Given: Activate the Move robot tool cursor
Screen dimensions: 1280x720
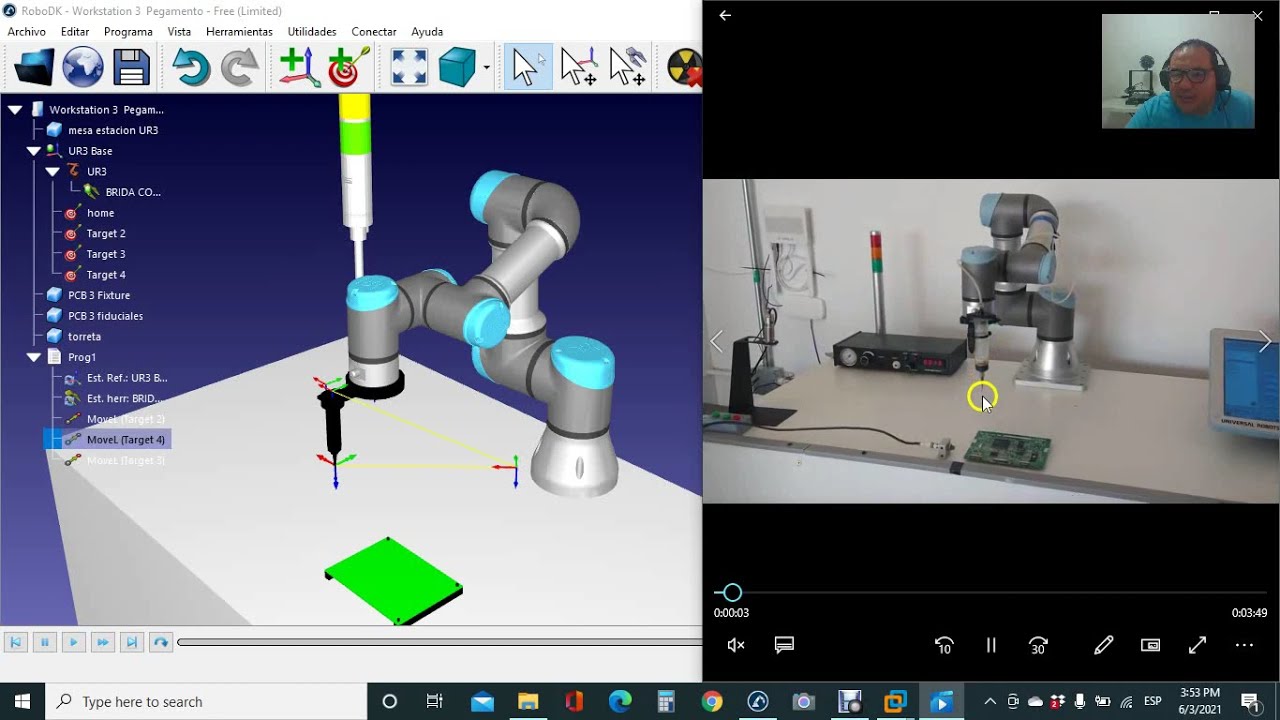Looking at the screenshot, I should pos(627,68).
